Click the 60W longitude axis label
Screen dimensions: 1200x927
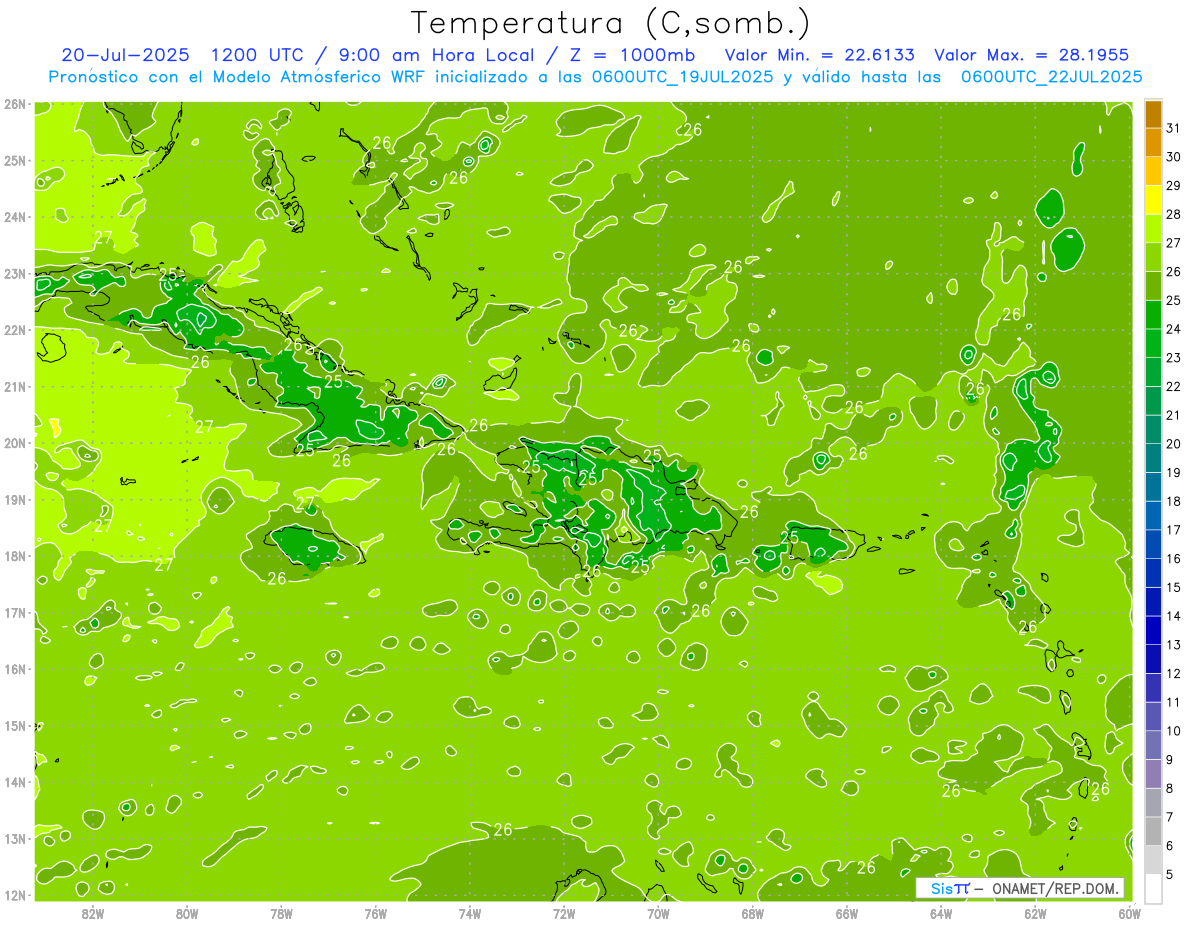[1129, 913]
